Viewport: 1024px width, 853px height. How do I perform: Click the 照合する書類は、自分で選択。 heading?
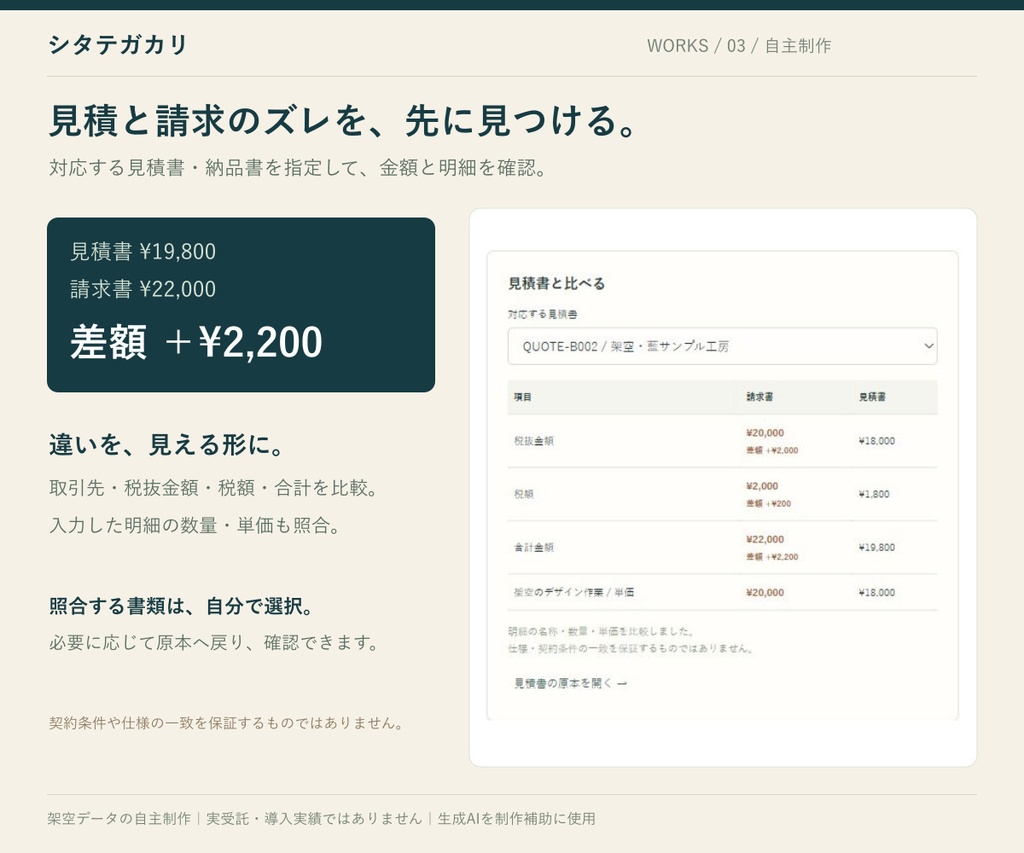point(181,606)
